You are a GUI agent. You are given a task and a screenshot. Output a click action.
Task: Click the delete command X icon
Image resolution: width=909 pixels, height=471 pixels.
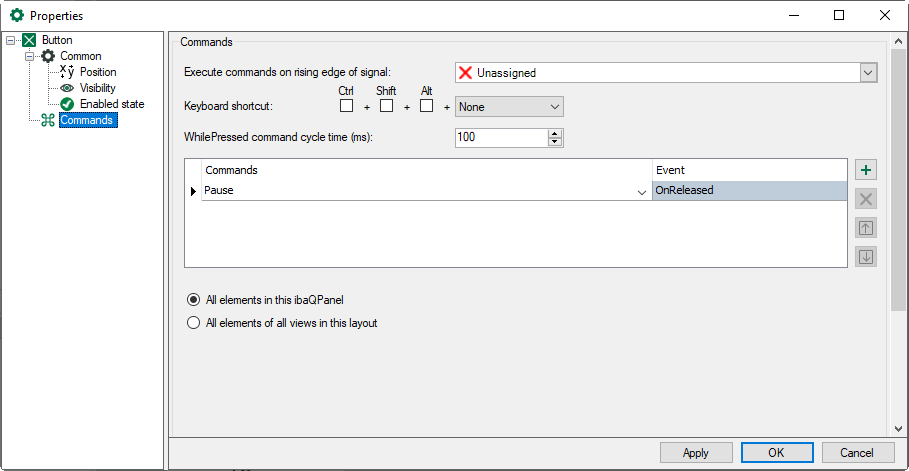(x=866, y=199)
